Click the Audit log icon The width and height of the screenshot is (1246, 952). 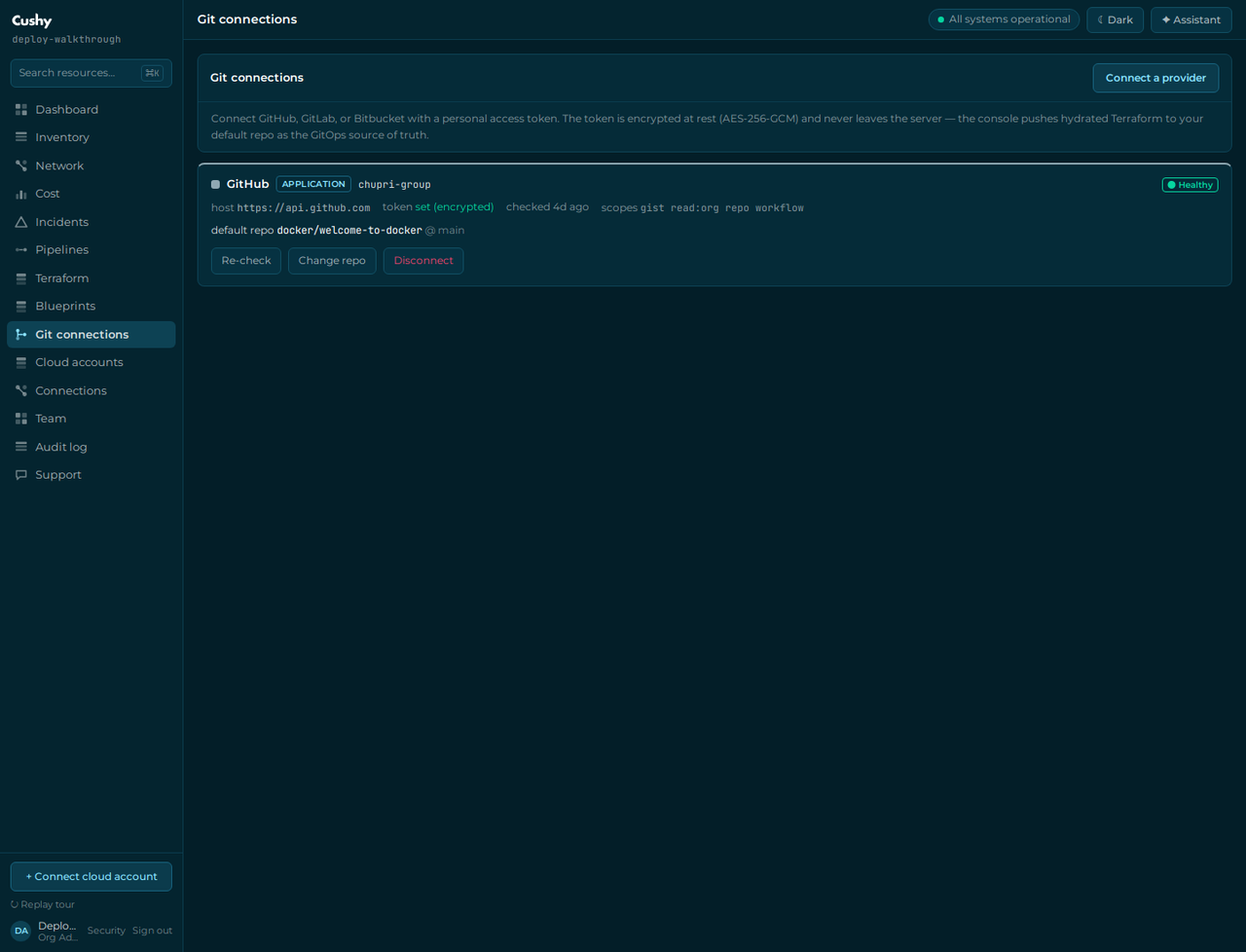(21, 447)
